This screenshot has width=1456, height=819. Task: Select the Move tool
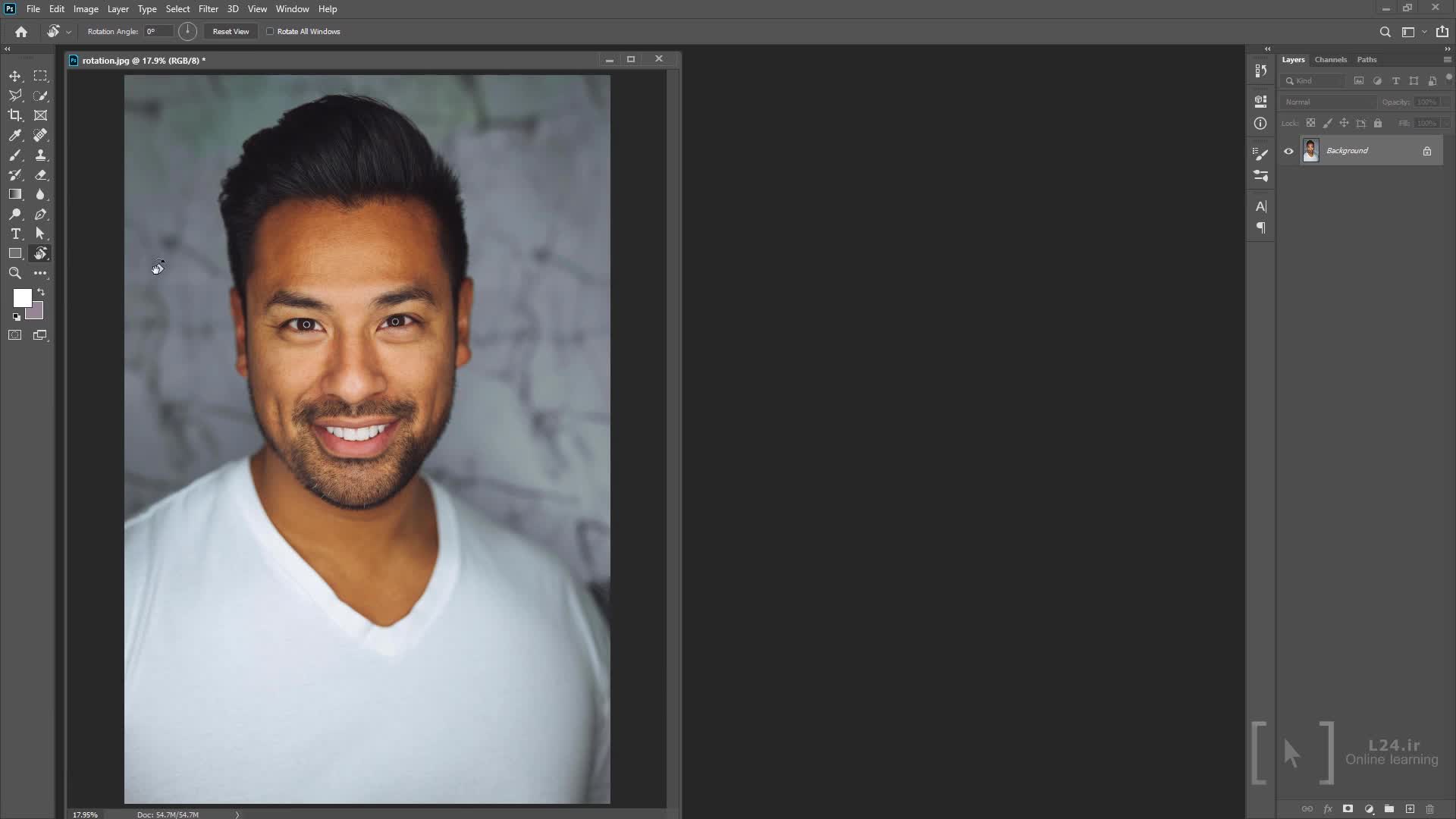(x=15, y=77)
